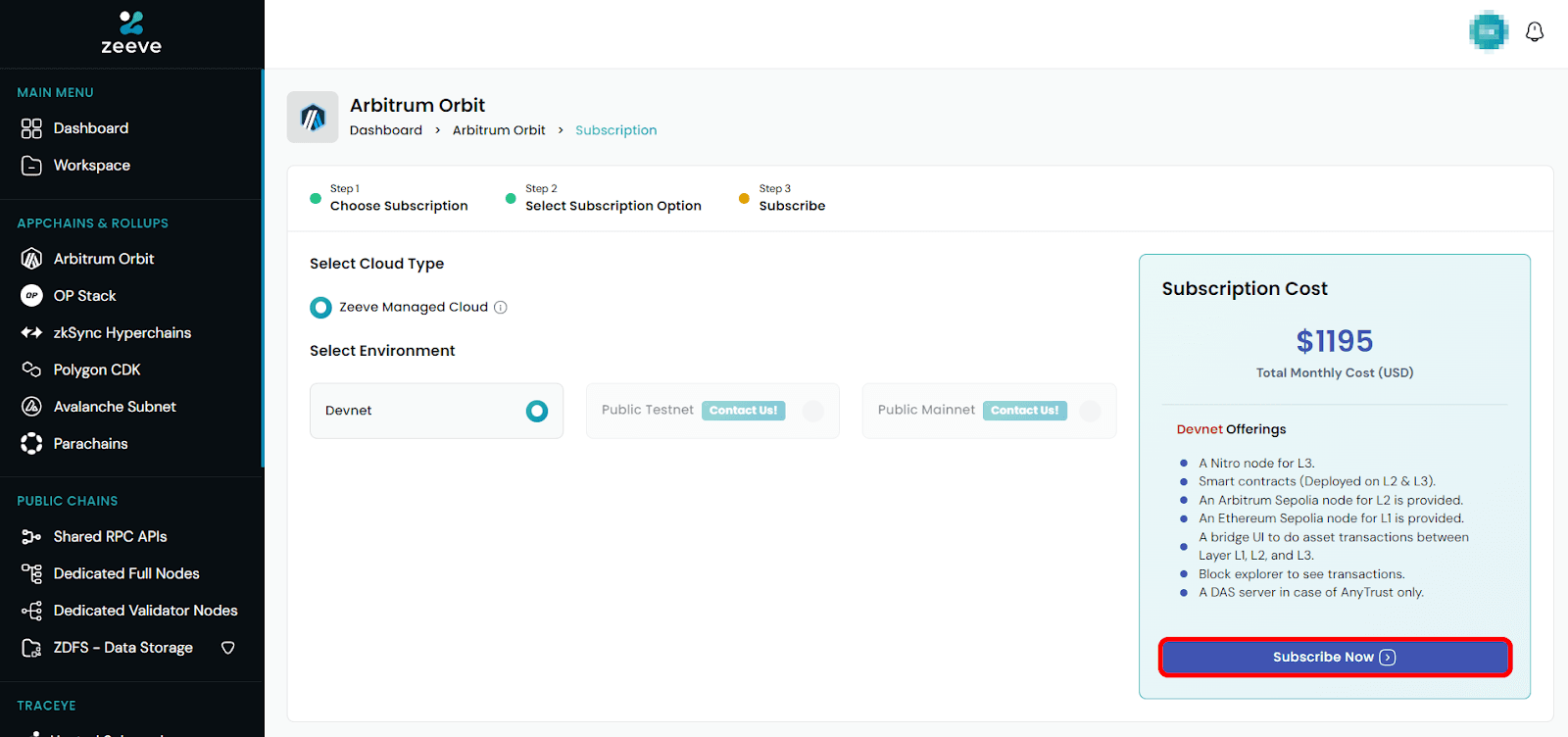The width and height of the screenshot is (1568, 737).
Task: Click the Subscription Cost heading
Action: 1245,289
